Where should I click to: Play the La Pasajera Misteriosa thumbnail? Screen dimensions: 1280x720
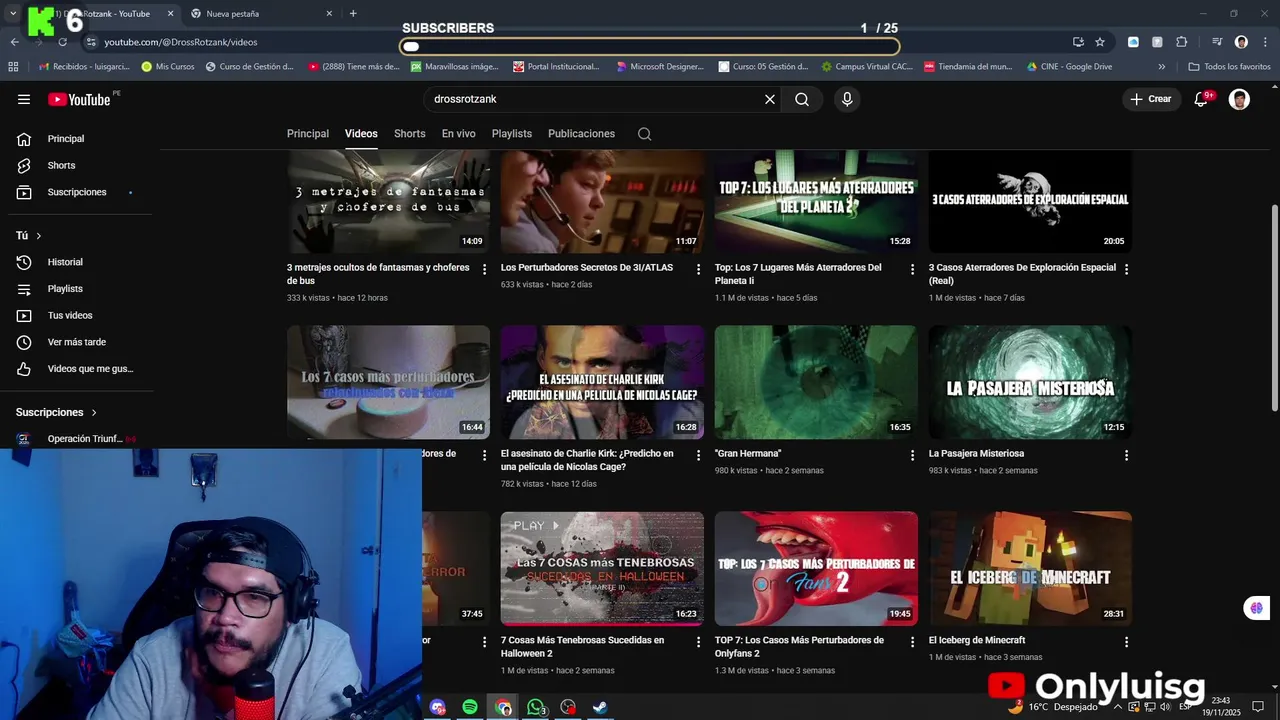click(1030, 382)
